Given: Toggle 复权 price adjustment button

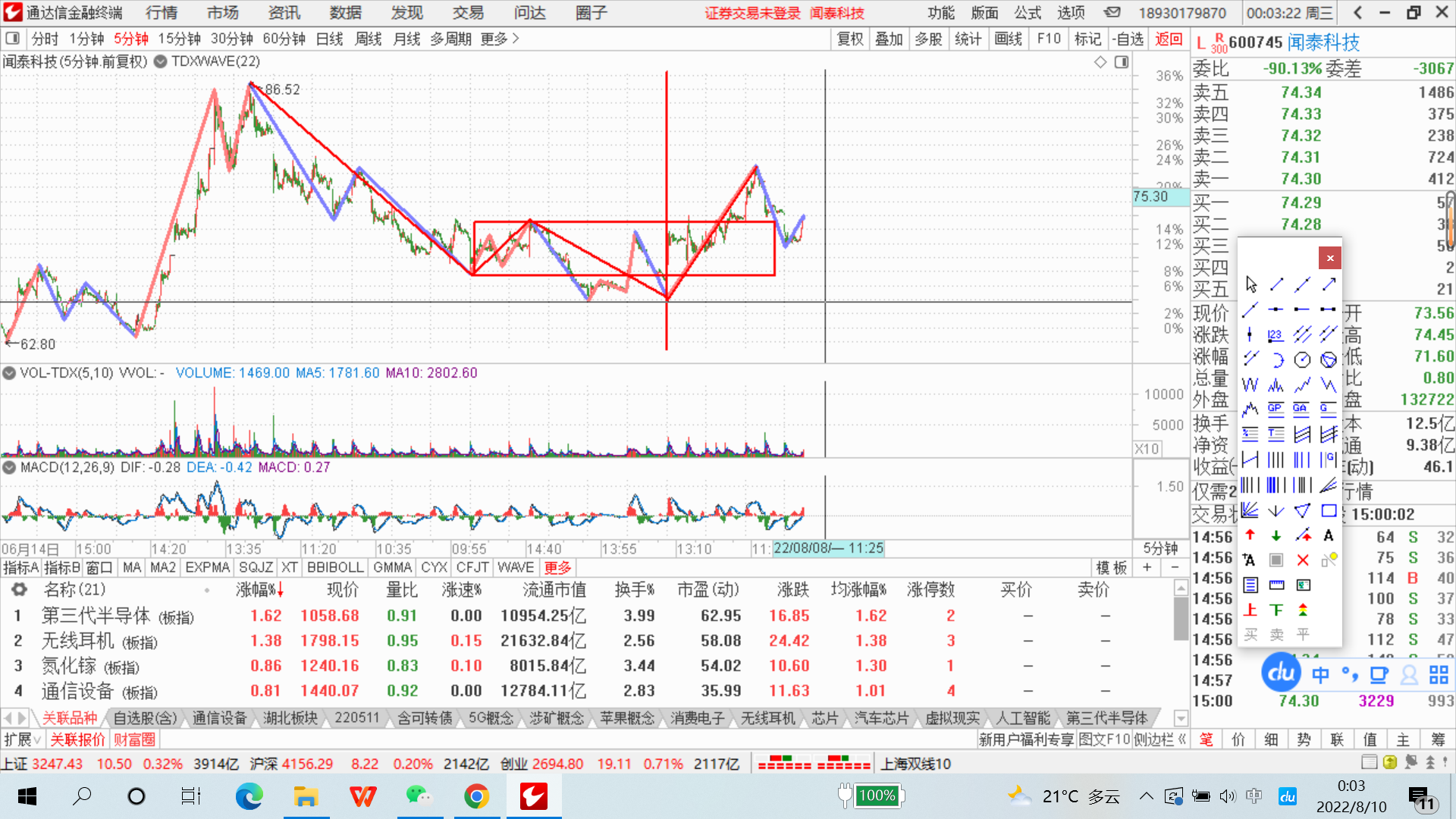Looking at the screenshot, I should (x=849, y=39).
